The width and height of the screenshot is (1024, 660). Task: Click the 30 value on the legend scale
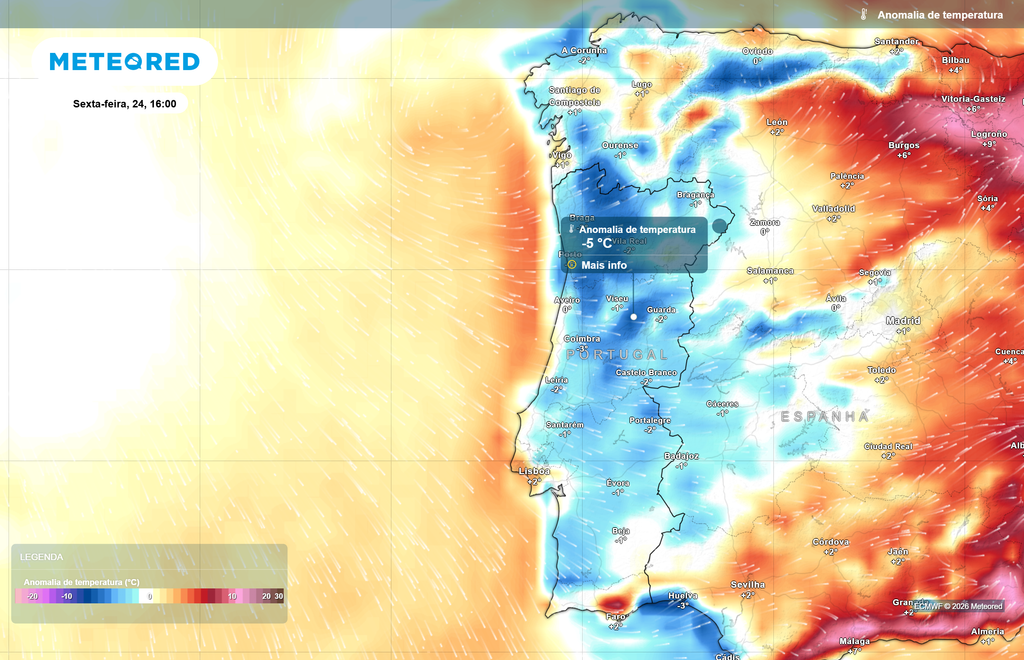279,596
